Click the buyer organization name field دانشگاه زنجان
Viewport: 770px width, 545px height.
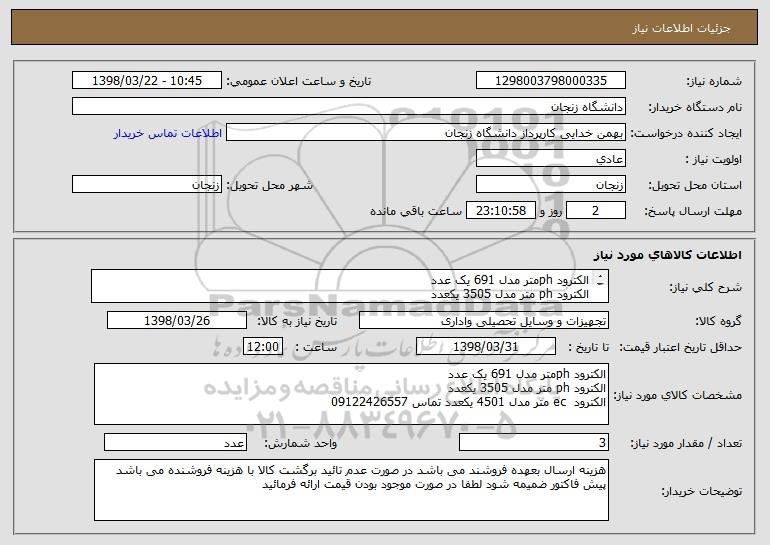(349, 107)
